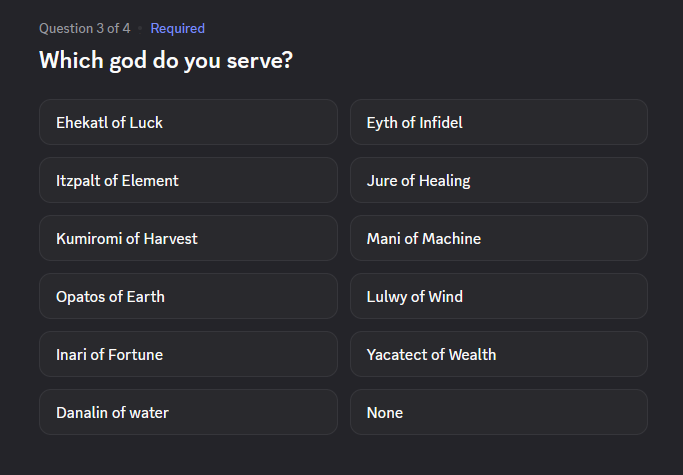Pick Lulwy of Wind
The image size is (683, 475).
pos(498,297)
